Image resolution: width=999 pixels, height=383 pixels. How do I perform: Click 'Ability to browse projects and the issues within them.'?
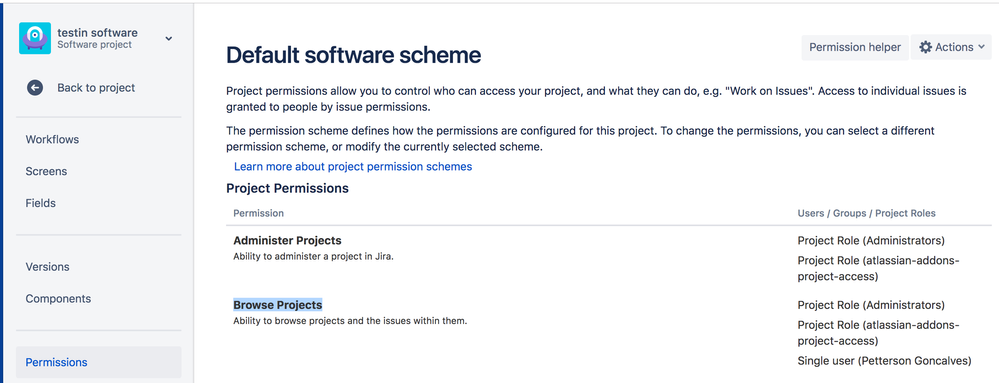click(350, 321)
